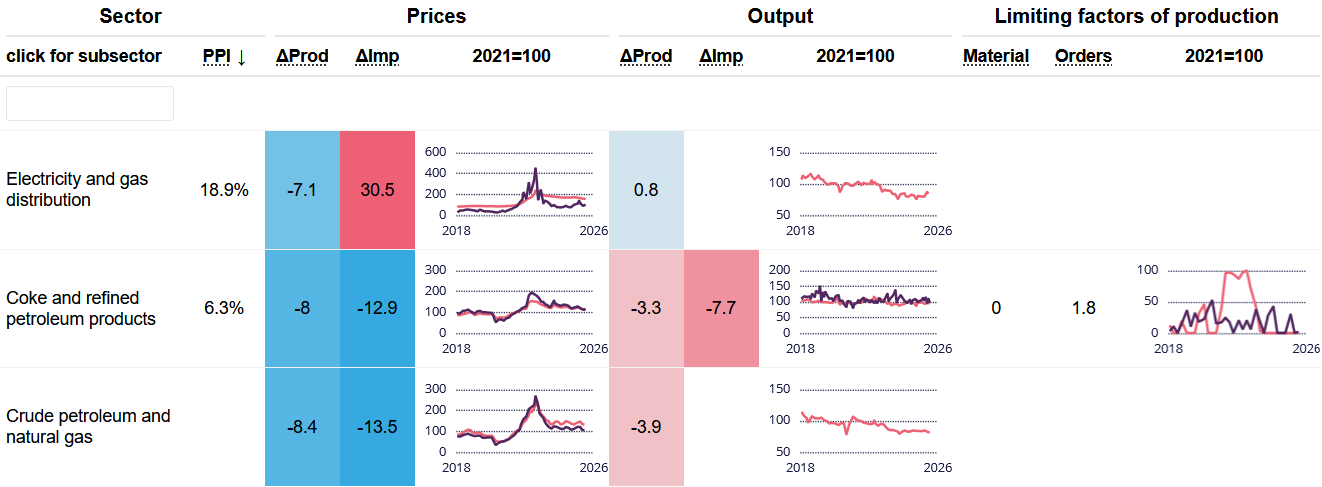
Task: Expand Crude petroleum and natural gas subsectors
Action: click(x=88, y=426)
